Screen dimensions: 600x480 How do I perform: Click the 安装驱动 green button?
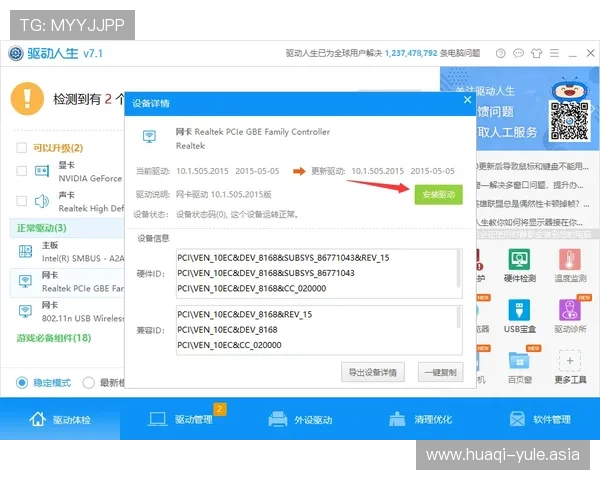(439, 194)
